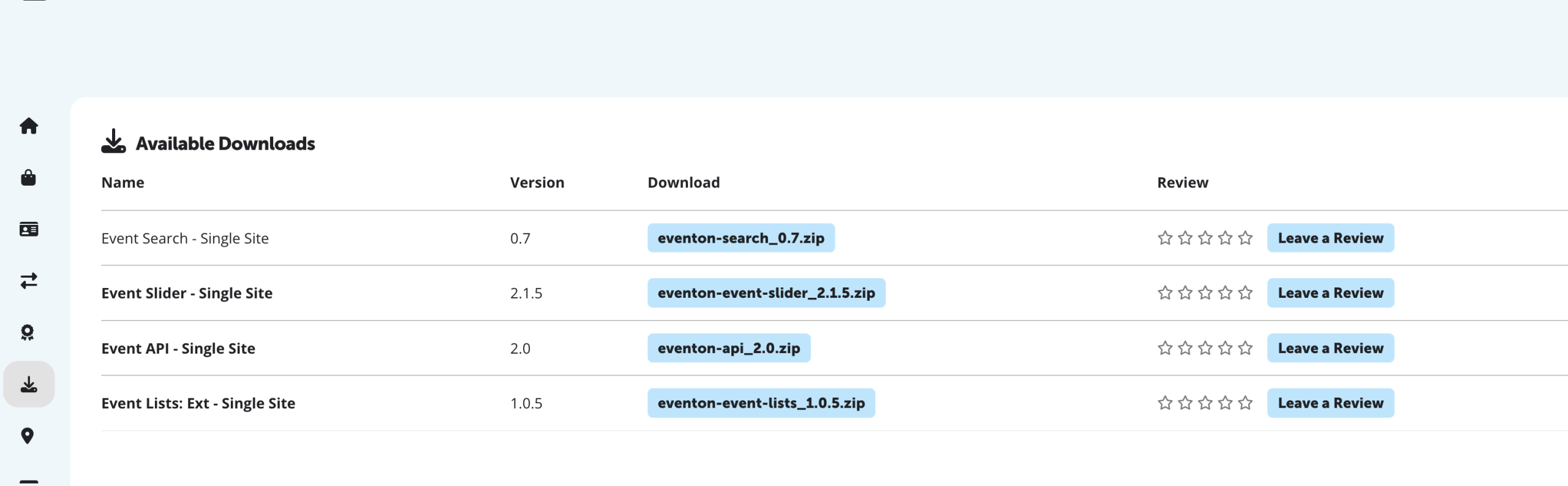
Task: Download eventon-search_0.7.zip
Action: tap(741, 238)
